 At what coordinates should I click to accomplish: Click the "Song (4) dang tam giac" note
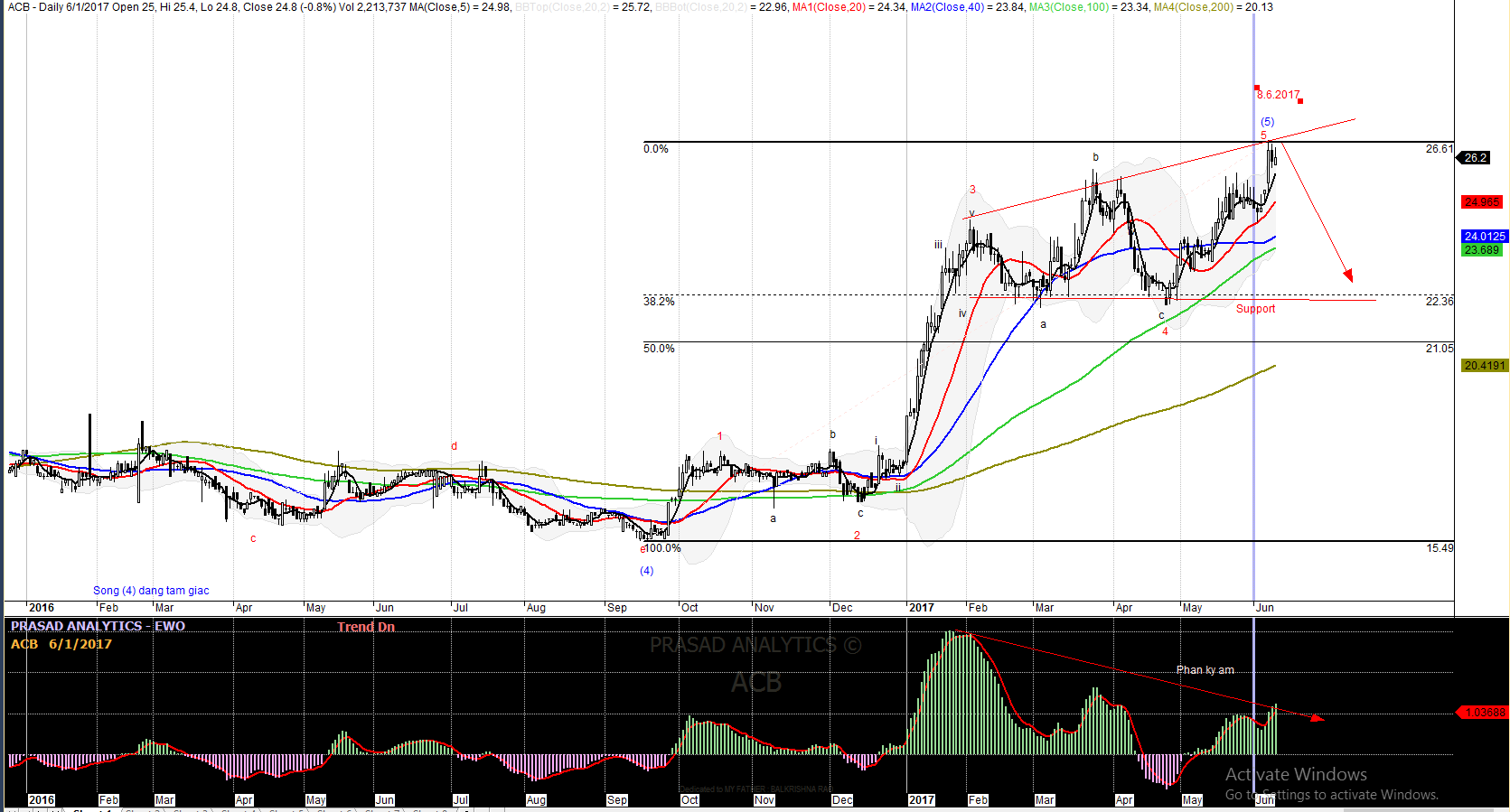pyautogui.click(x=151, y=591)
